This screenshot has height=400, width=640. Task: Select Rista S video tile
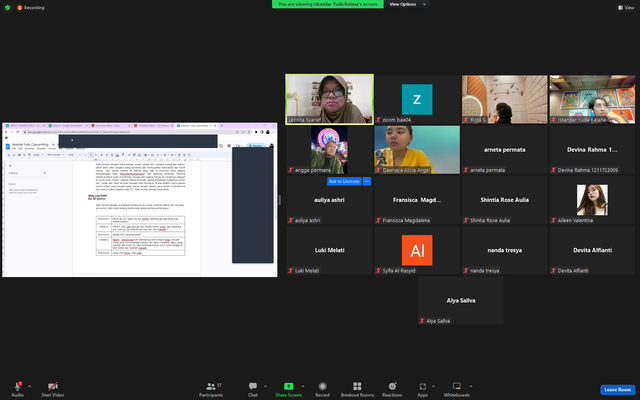(x=504, y=99)
